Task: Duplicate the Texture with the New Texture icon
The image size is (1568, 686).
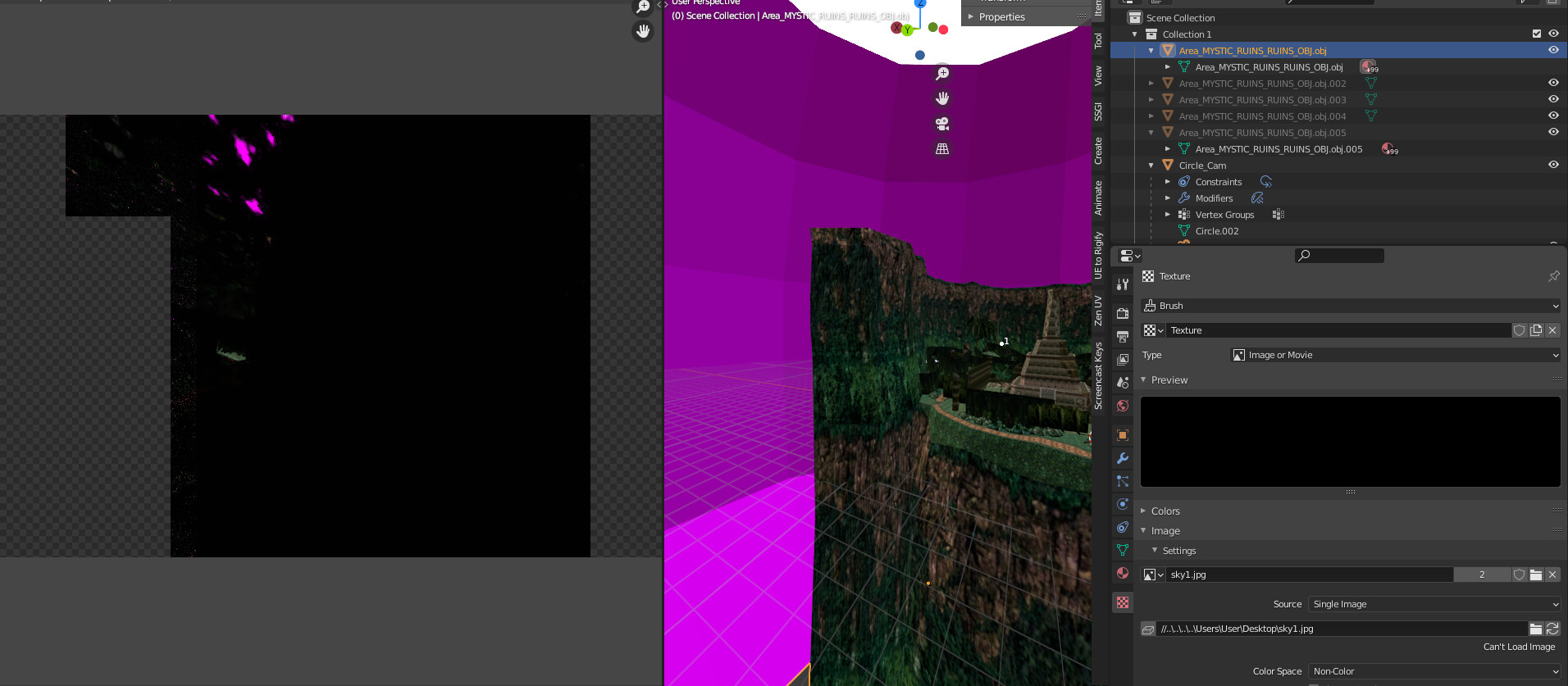Action: (x=1536, y=330)
